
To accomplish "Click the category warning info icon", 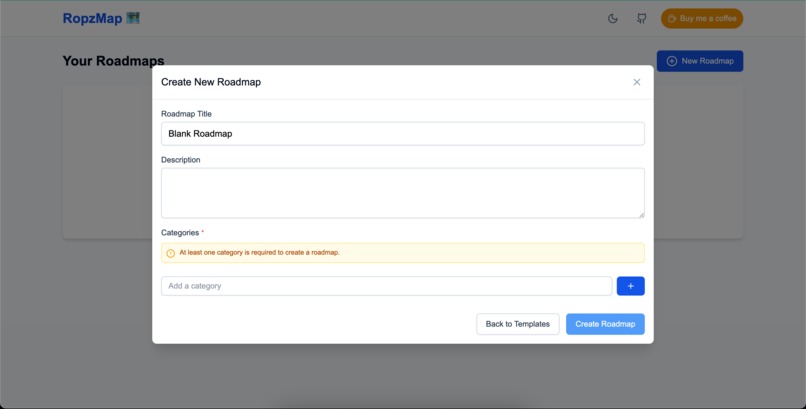I will (171, 253).
